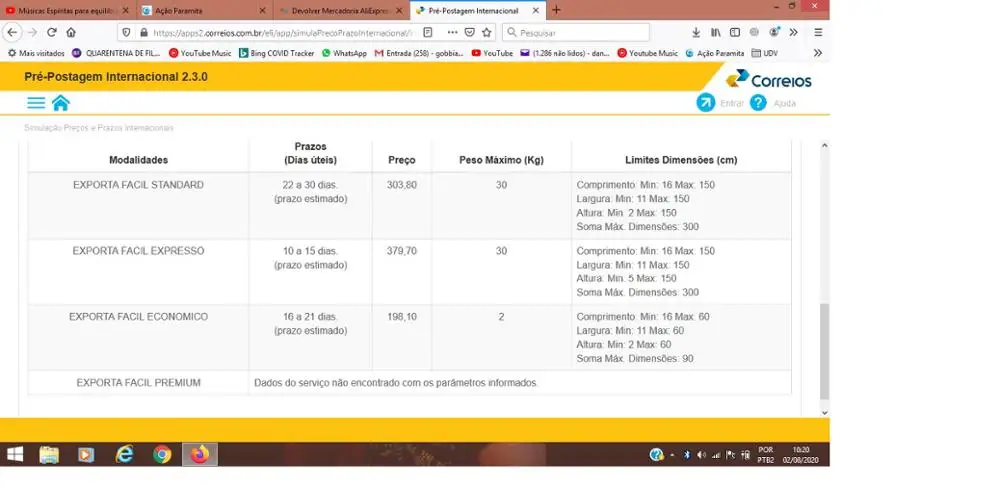Viewport: 1000px width, 487px height.
Task: Go back with the browser back arrow
Action: click(12, 33)
